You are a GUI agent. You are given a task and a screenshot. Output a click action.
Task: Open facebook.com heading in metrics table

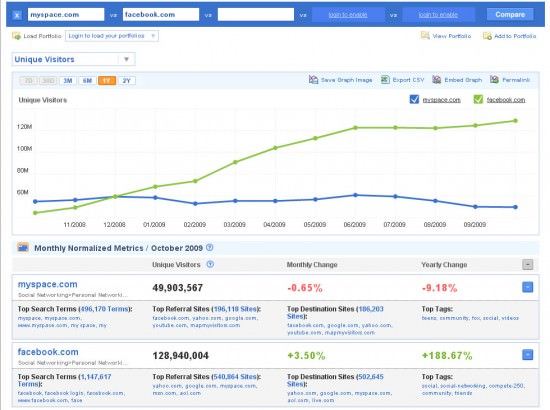click(x=48, y=352)
